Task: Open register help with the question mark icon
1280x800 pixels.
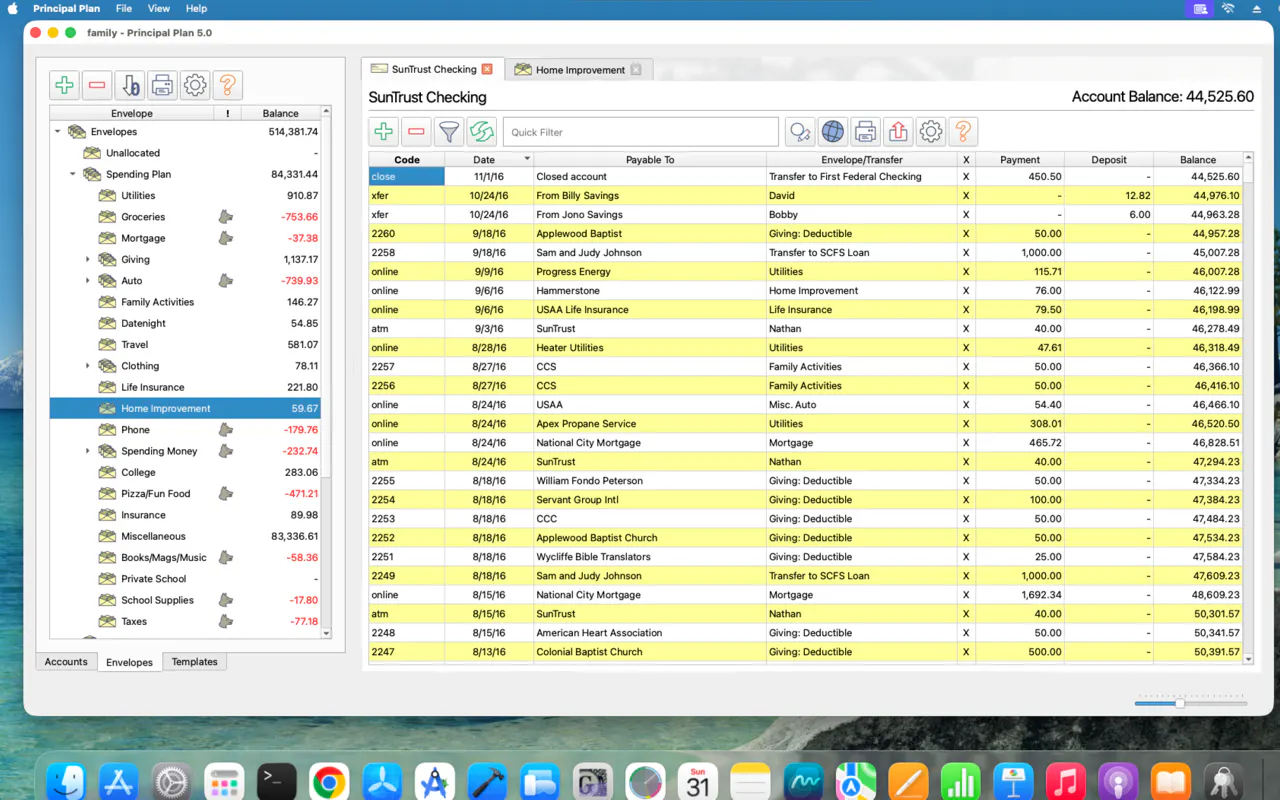Action: click(x=963, y=132)
